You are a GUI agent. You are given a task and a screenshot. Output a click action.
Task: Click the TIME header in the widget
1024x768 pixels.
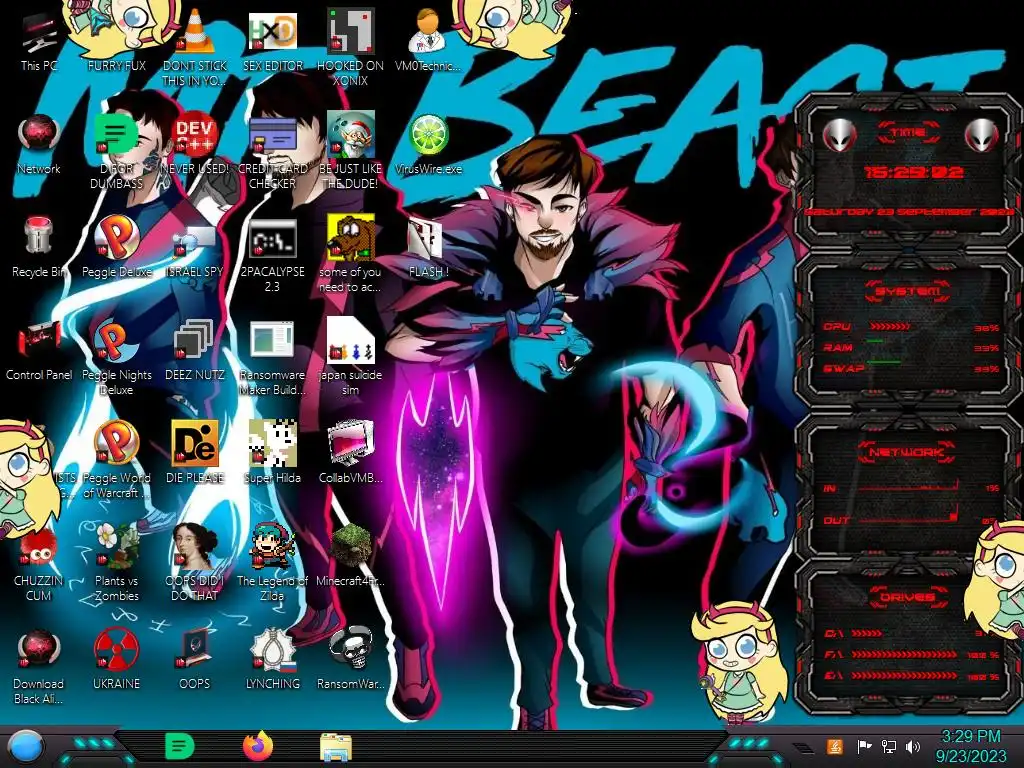[908, 133]
